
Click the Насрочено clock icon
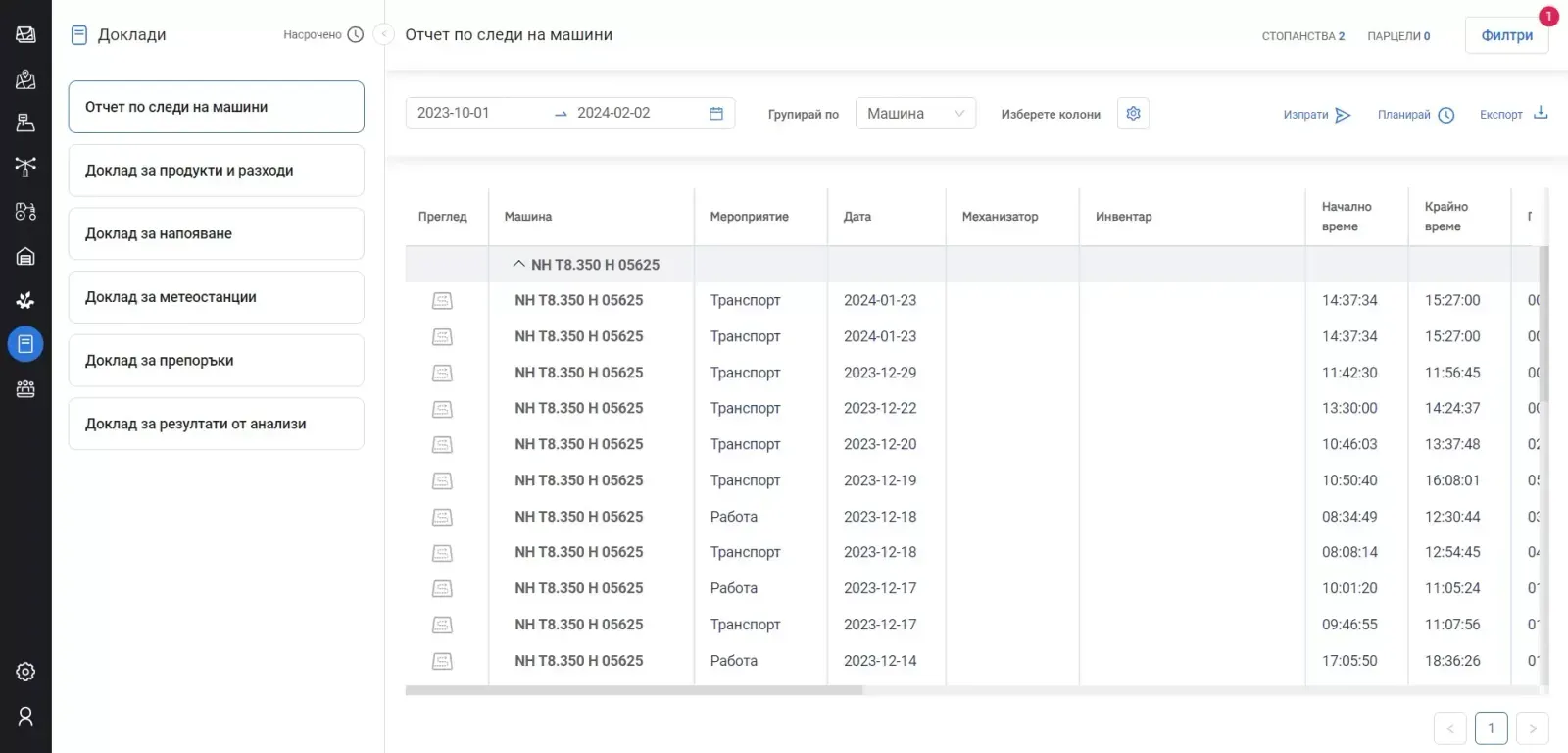pyautogui.click(x=356, y=34)
